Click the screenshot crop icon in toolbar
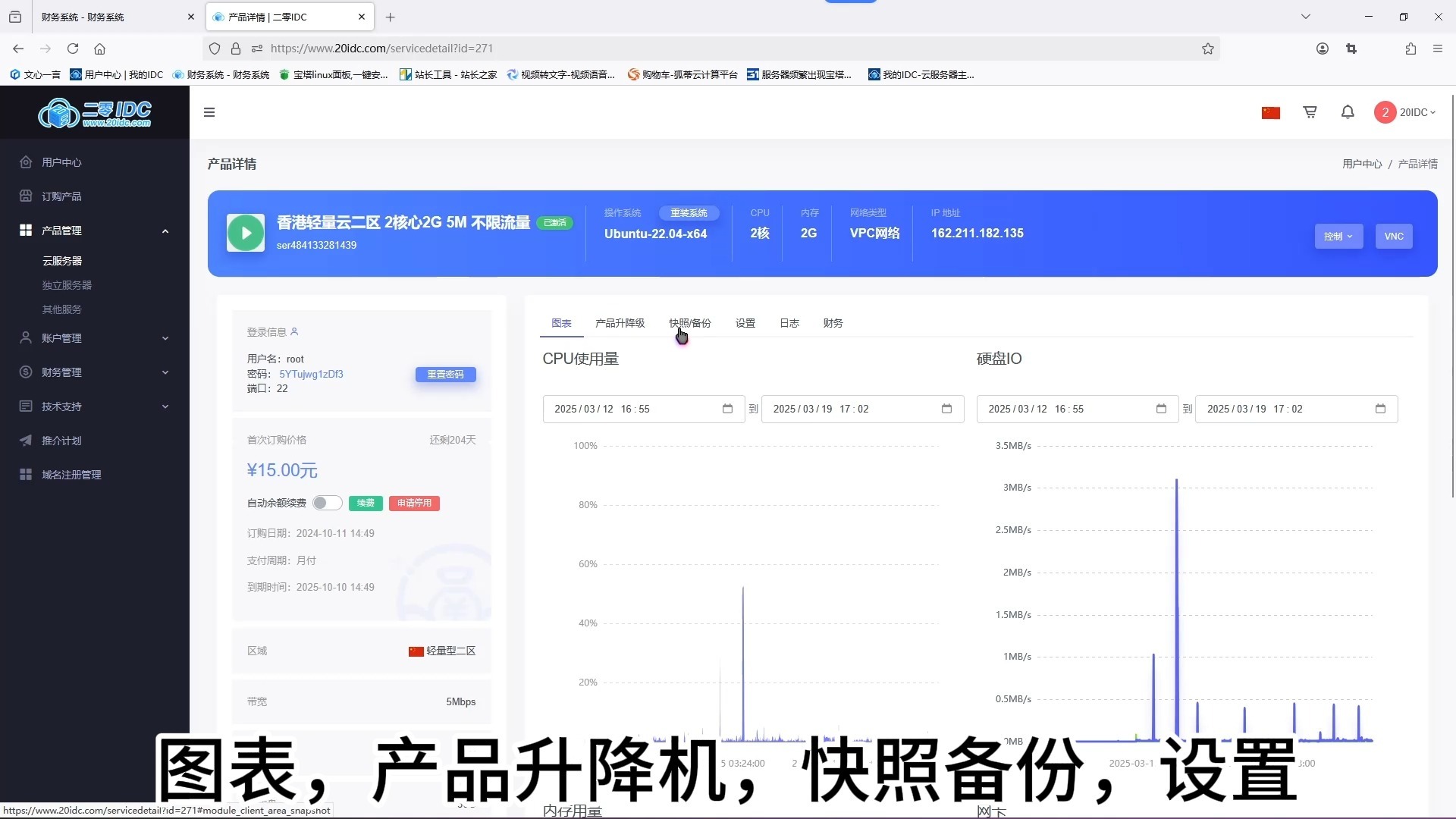1456x819 pixels. point(1351,49)
